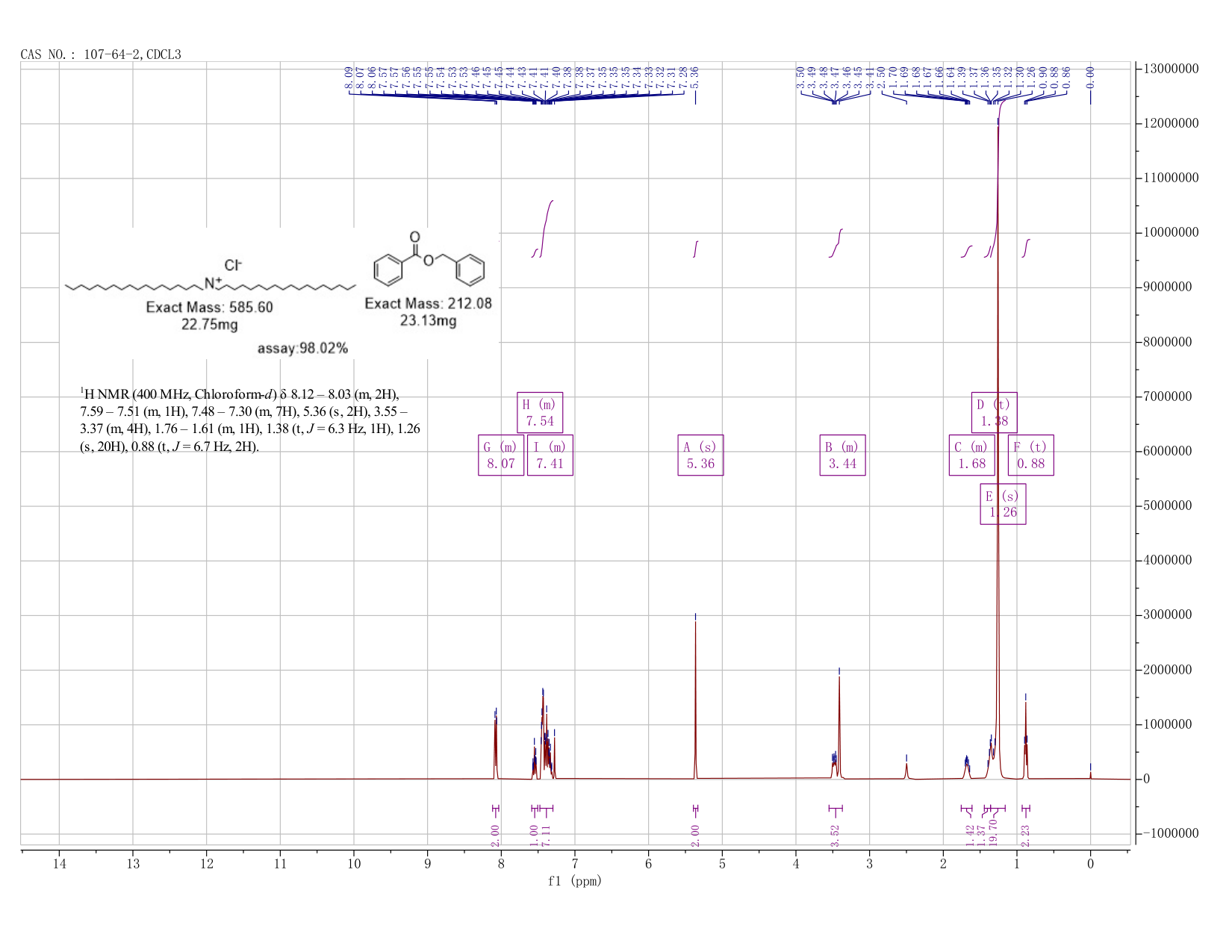Click the y-axis label 13000000

pos(1170,69)
